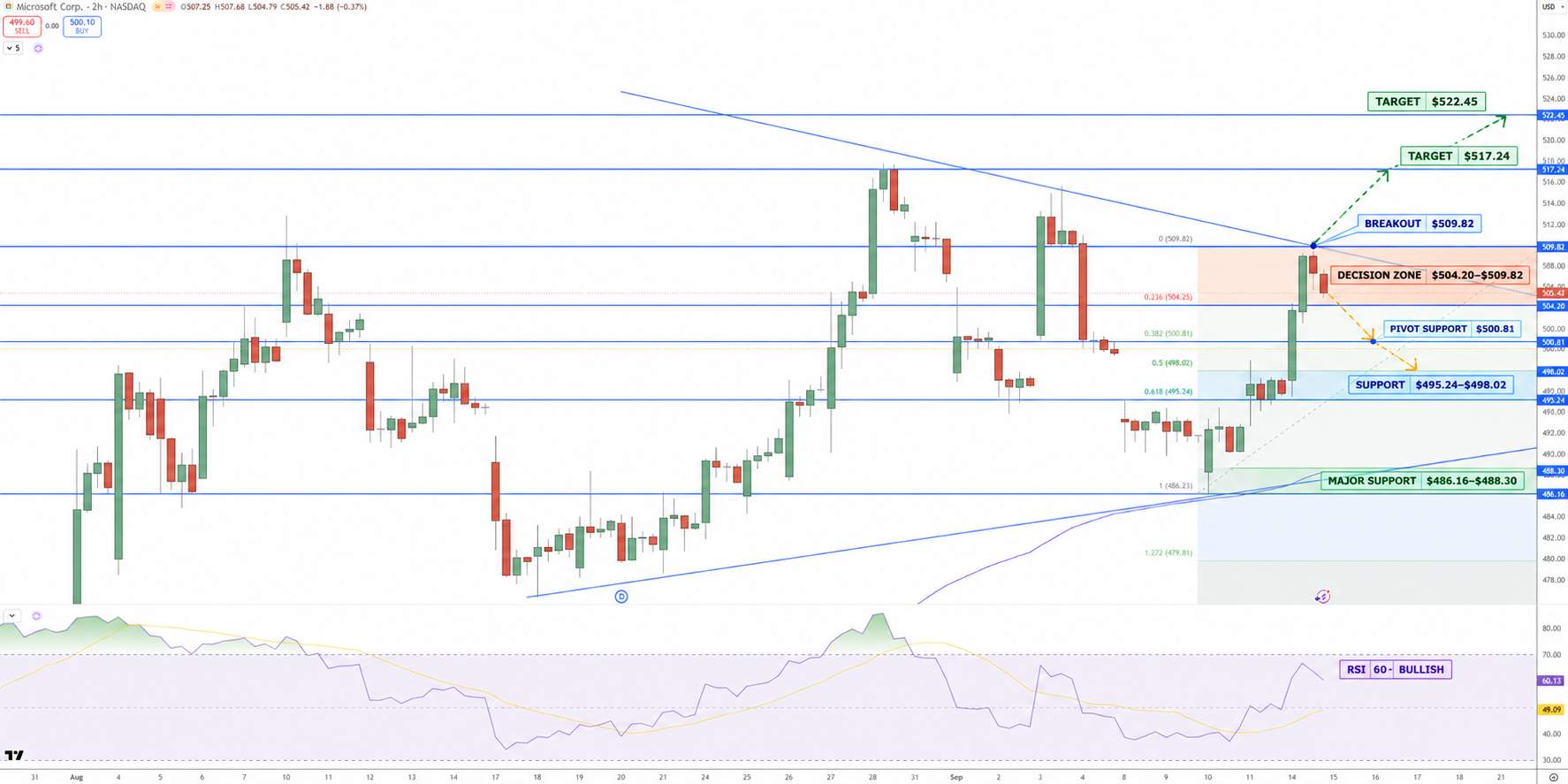Click the -1.88 (-0.37%) price change value
Screen dimensions: 1568x784
(x=340, y=6)
